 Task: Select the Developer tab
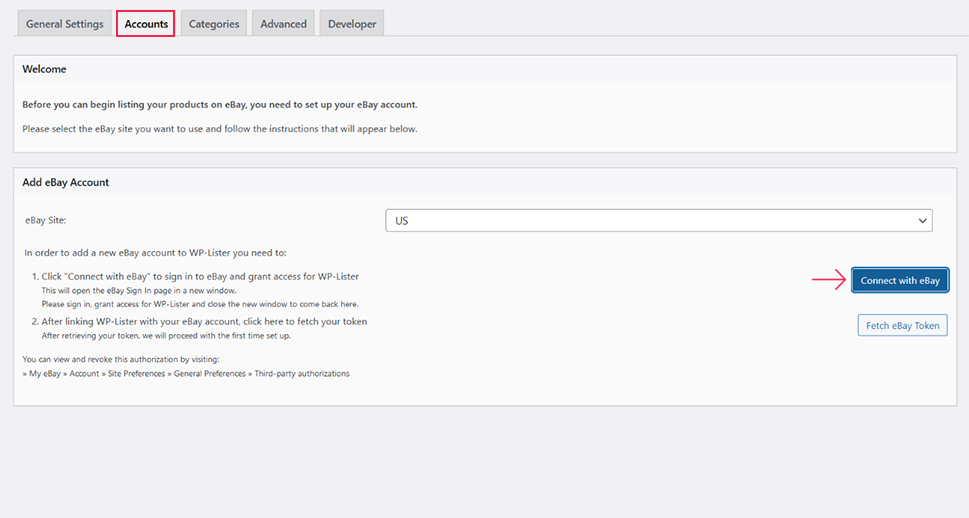click(x=352, y=23)
